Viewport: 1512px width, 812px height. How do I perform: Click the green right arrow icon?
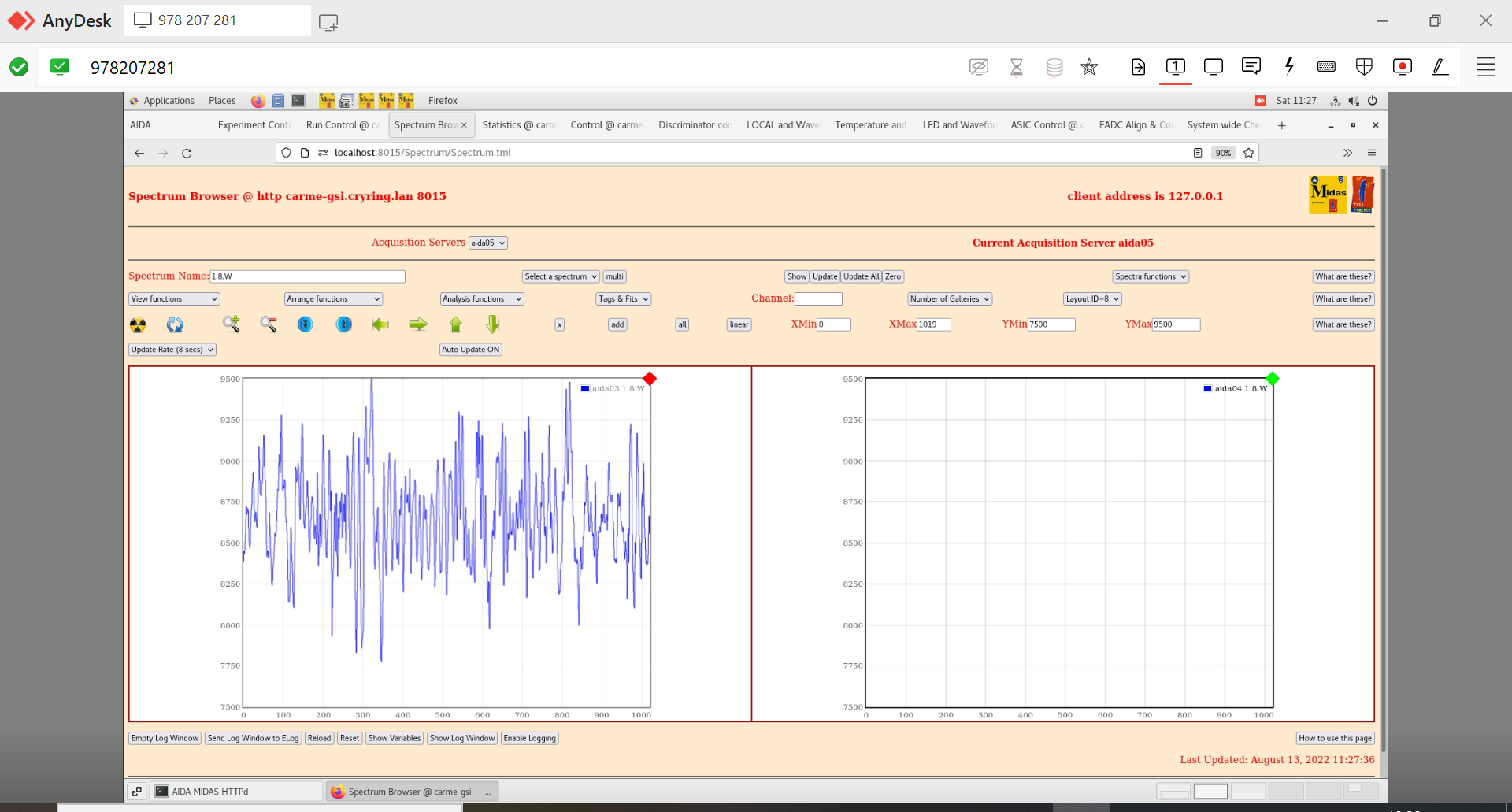click(x=417, y=324)
